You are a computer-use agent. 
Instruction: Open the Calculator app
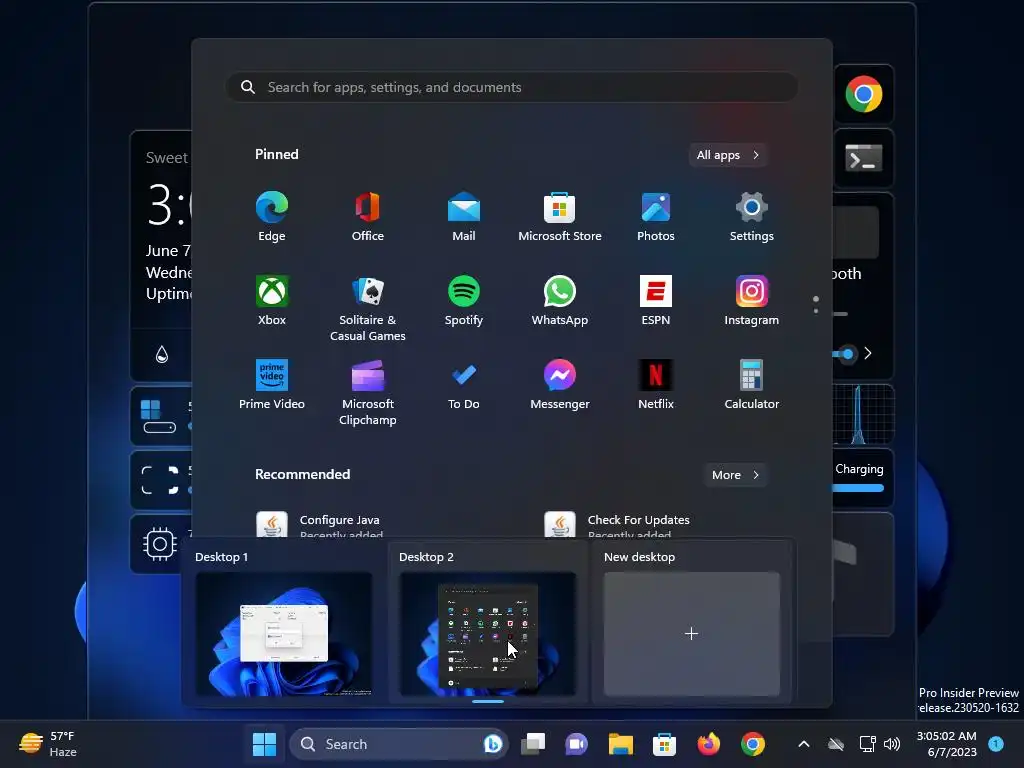coord(752,385)
